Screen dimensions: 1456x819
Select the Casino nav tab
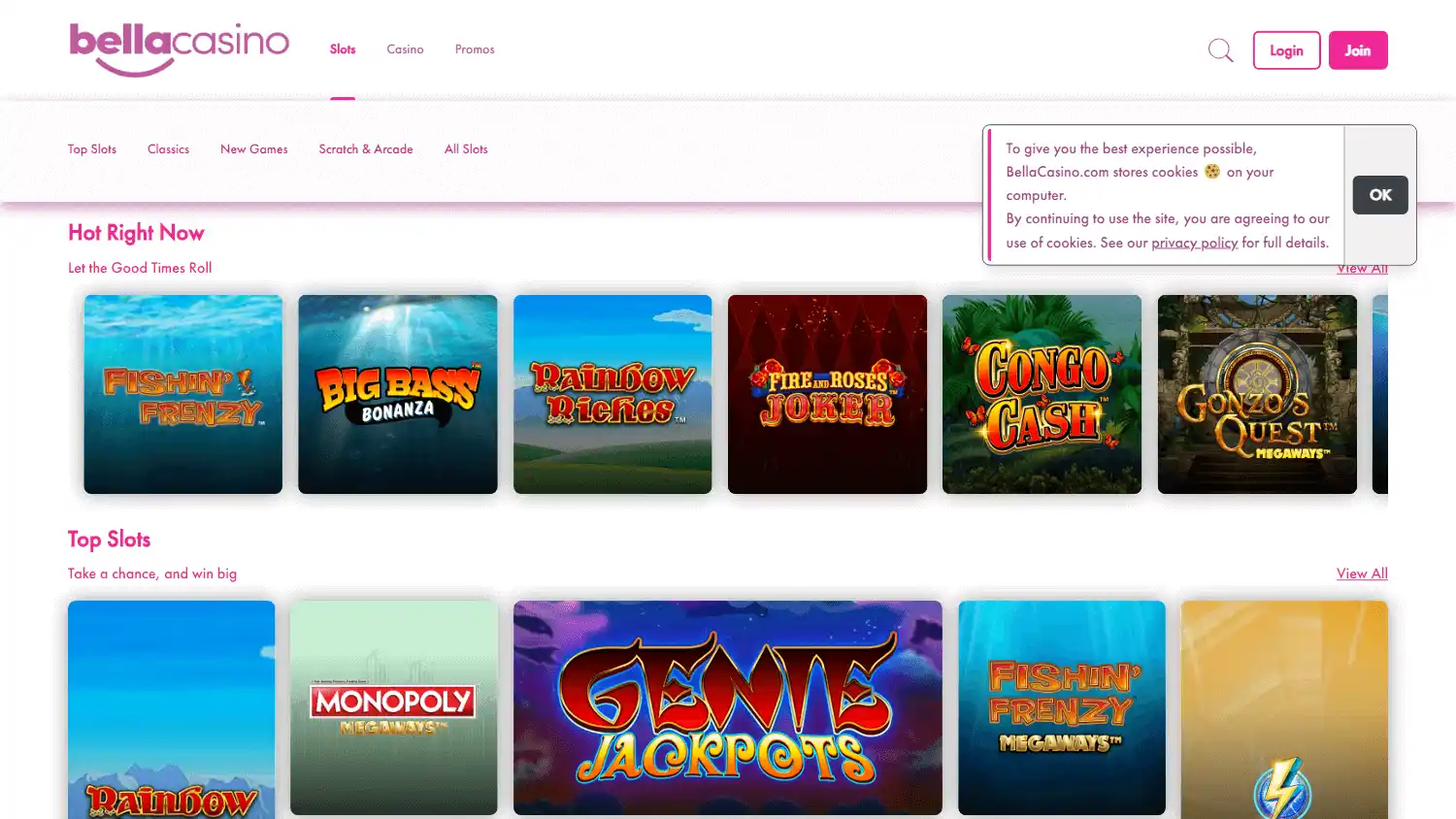click(x=405, y=49)
